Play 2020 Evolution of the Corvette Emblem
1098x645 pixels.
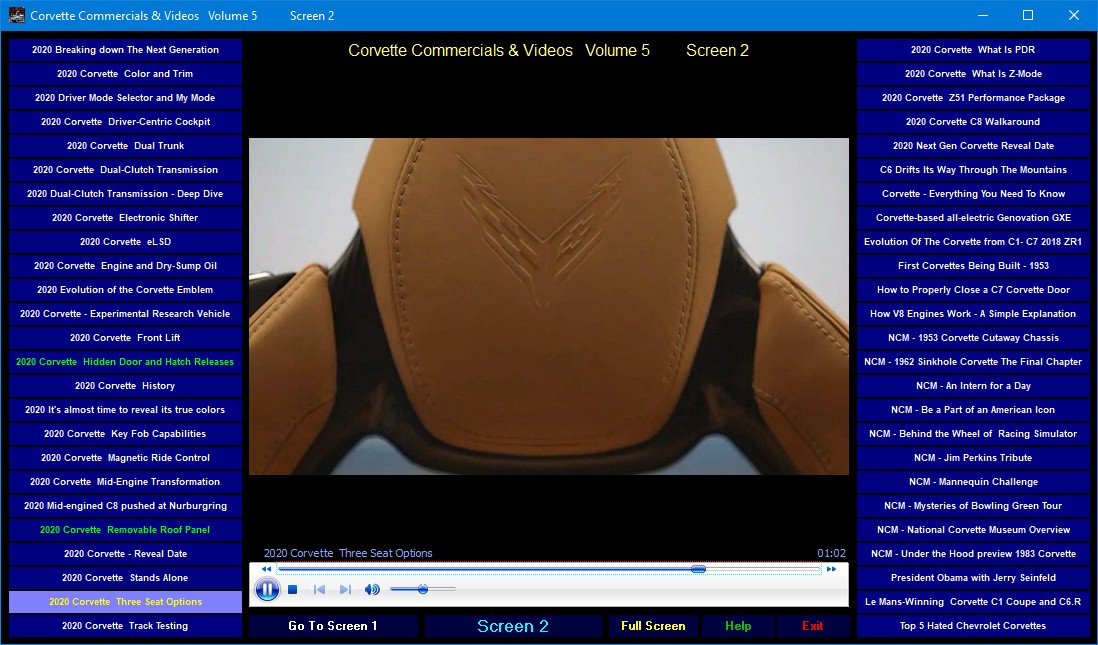[125, 290]
